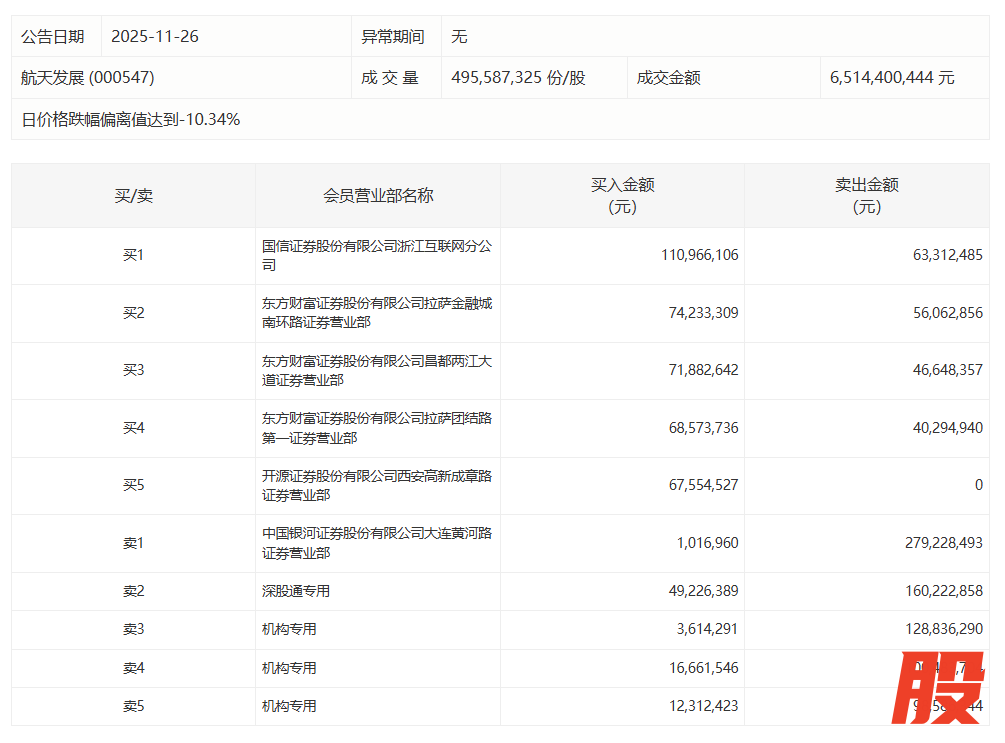Open 东方财富证券拉萨团结路第一 branch entry
Screen dimensions: 1005x743
376,428
